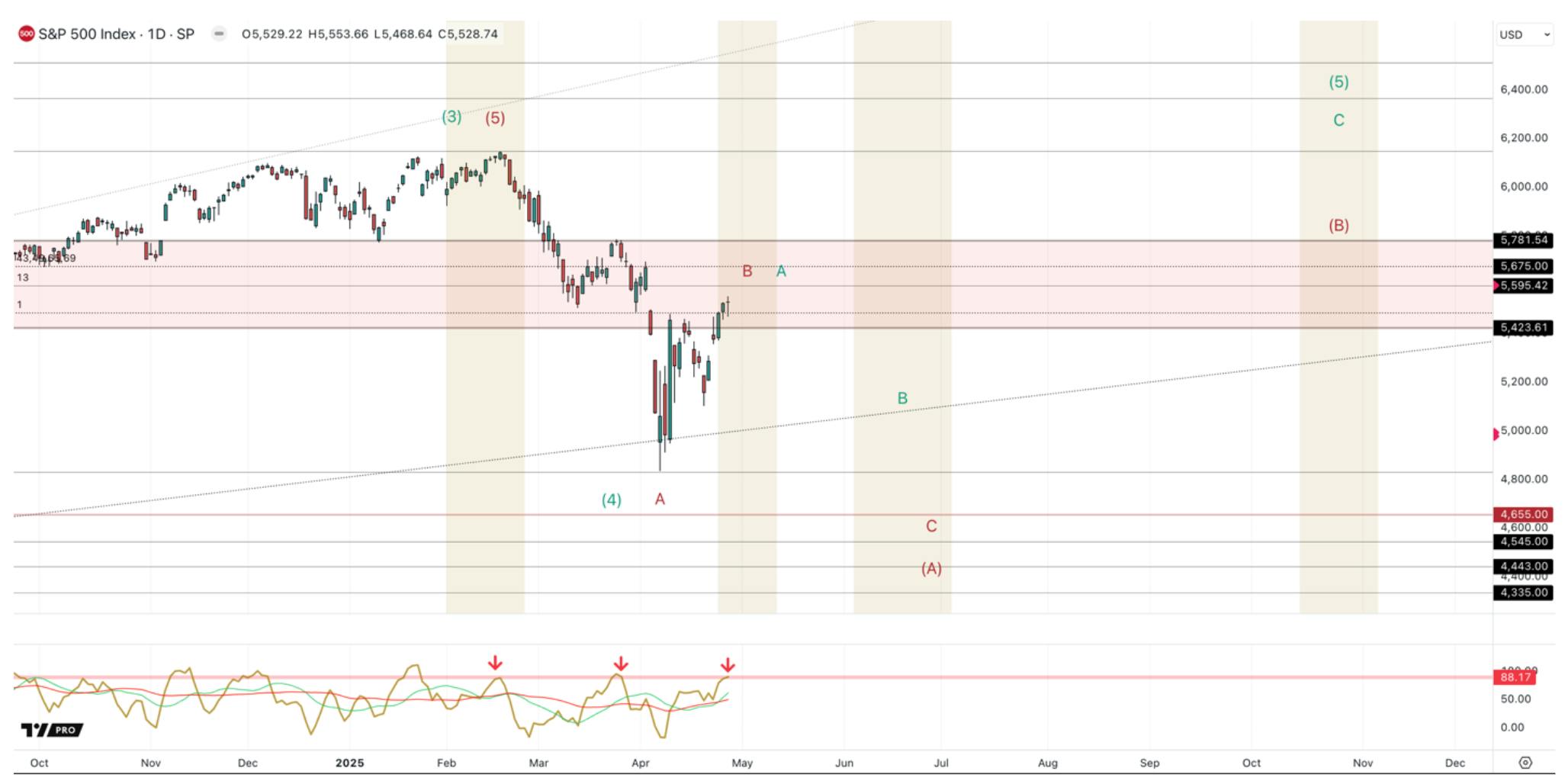Select the H5,553.66 high value
This screenshot has width=1568, height=784.
pos(338,34)
